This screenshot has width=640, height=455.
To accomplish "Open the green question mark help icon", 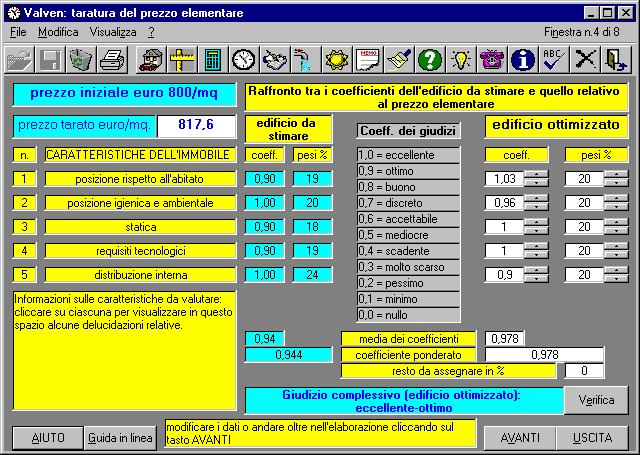I will tap(430, 60).
